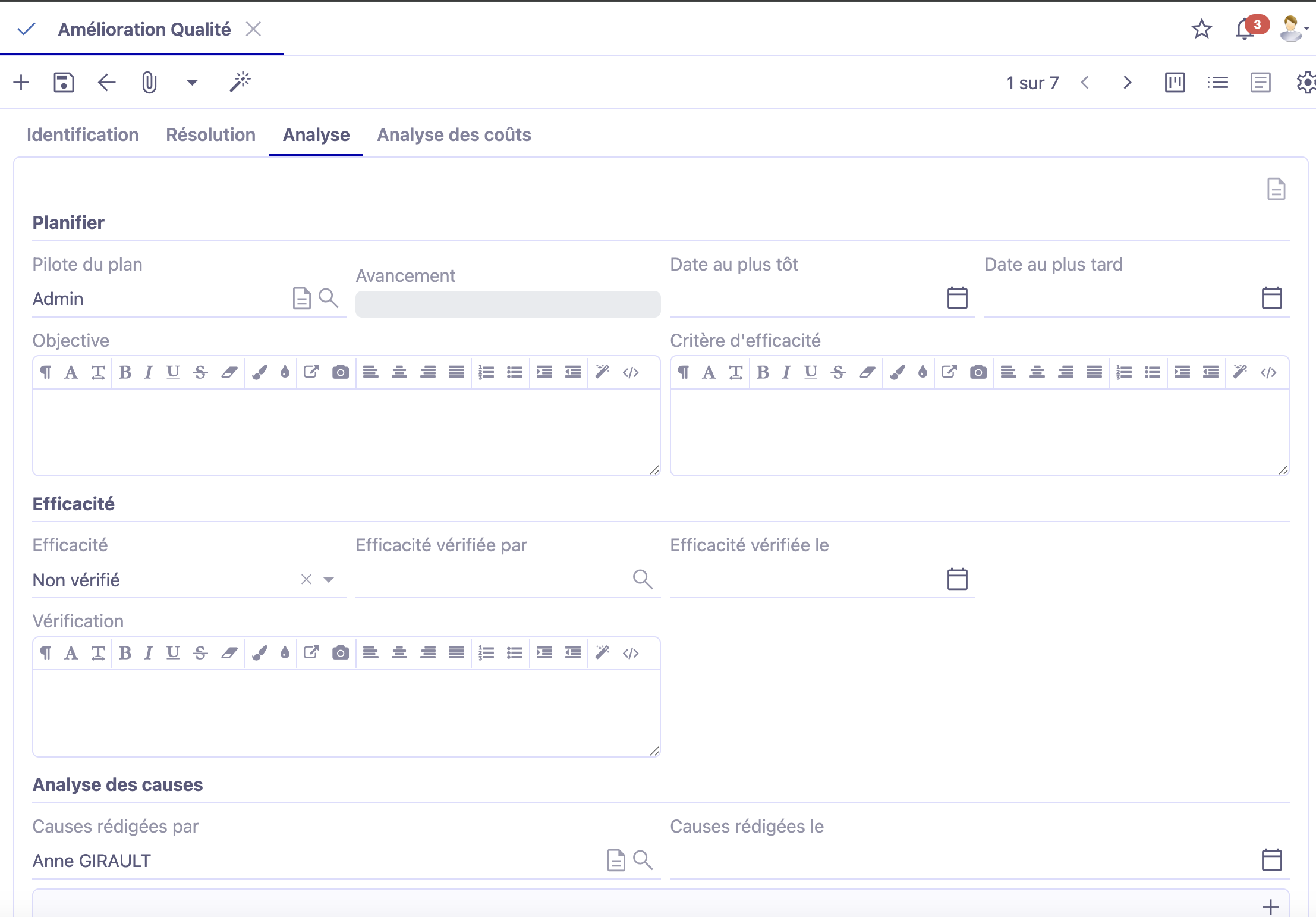This screenshot has height=917, width=1316.
Task: Toggle underline in Vérification editor
Action: (x=173, y=653)
